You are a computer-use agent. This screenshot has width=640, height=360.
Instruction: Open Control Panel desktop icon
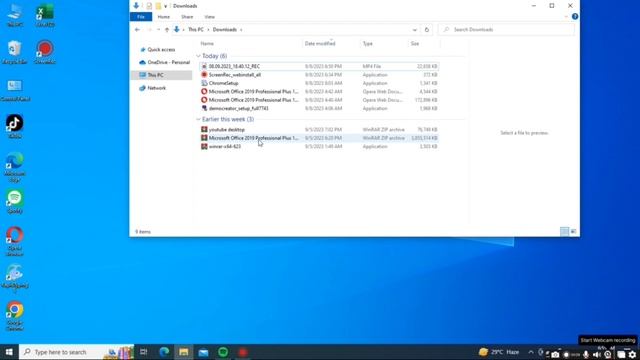click(15, 90)
